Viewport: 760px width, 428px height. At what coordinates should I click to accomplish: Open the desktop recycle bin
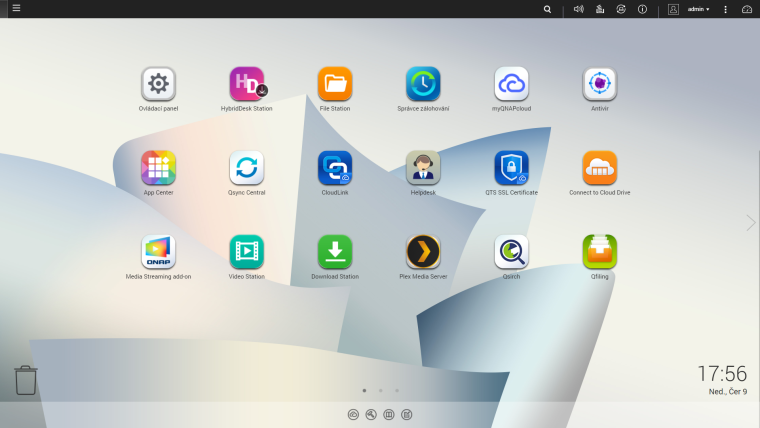(x=26, y=380)
